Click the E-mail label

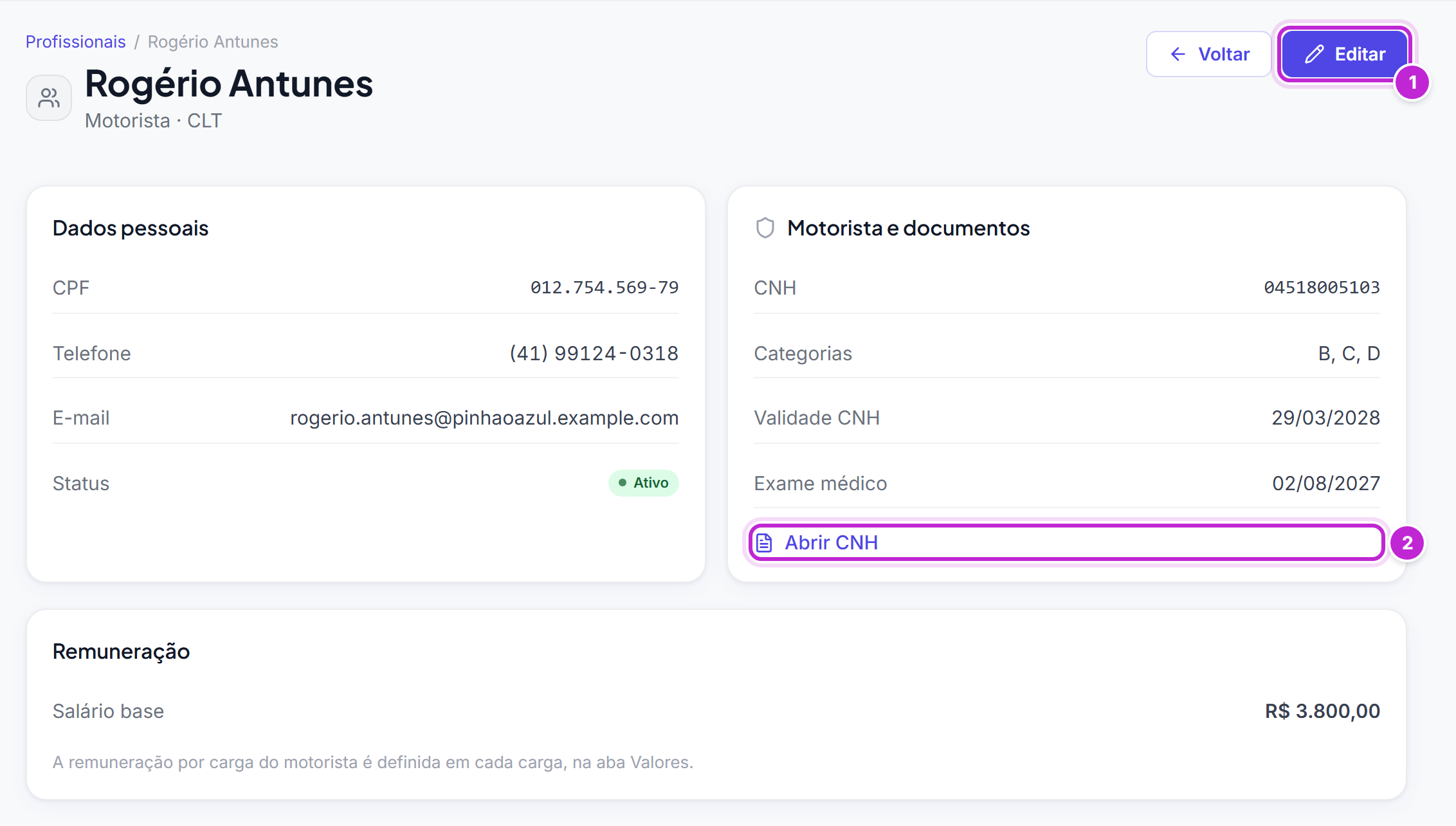pyautogui.click(x=81, y=418)
